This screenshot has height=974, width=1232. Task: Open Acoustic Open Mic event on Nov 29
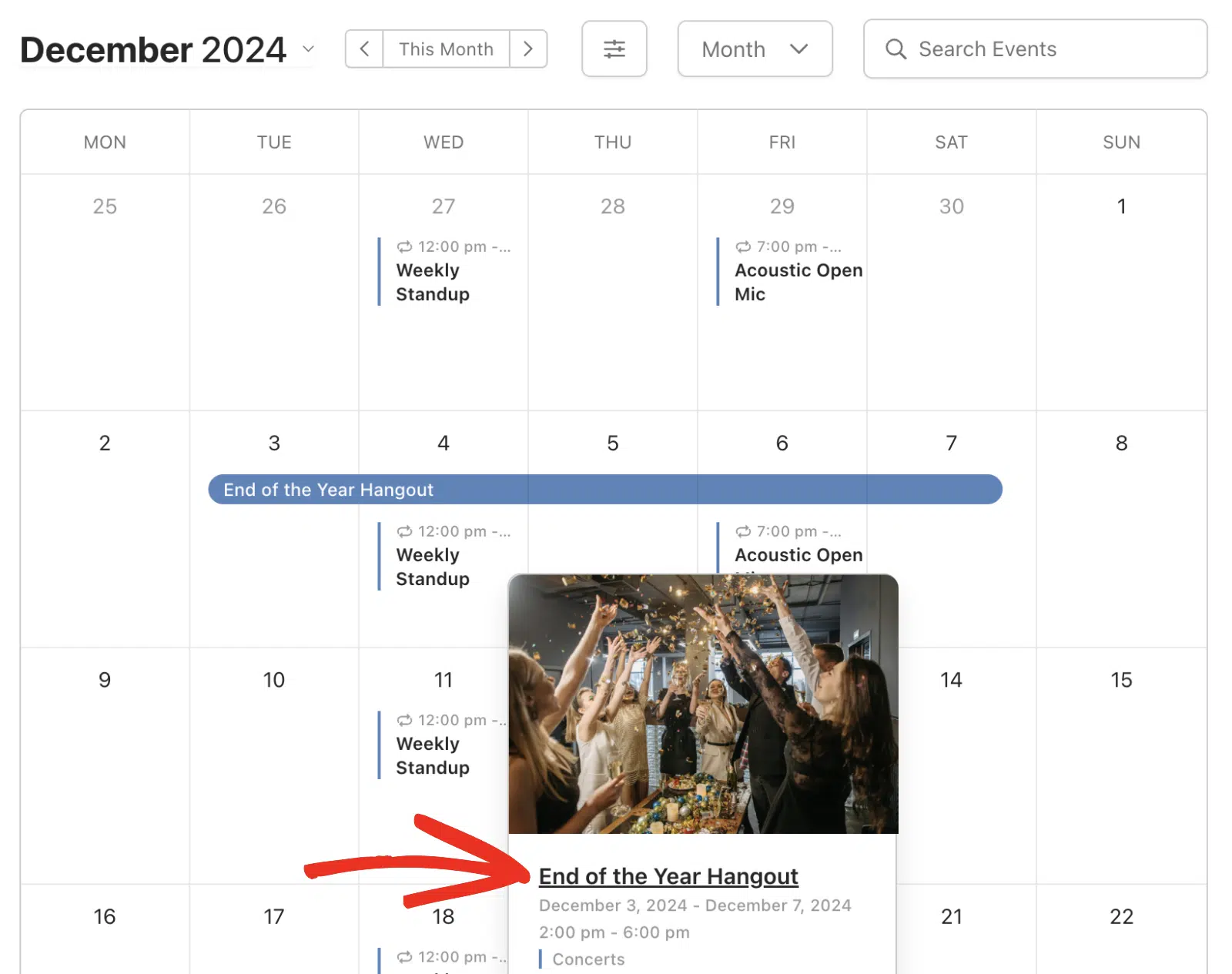[x=798, y=282]
